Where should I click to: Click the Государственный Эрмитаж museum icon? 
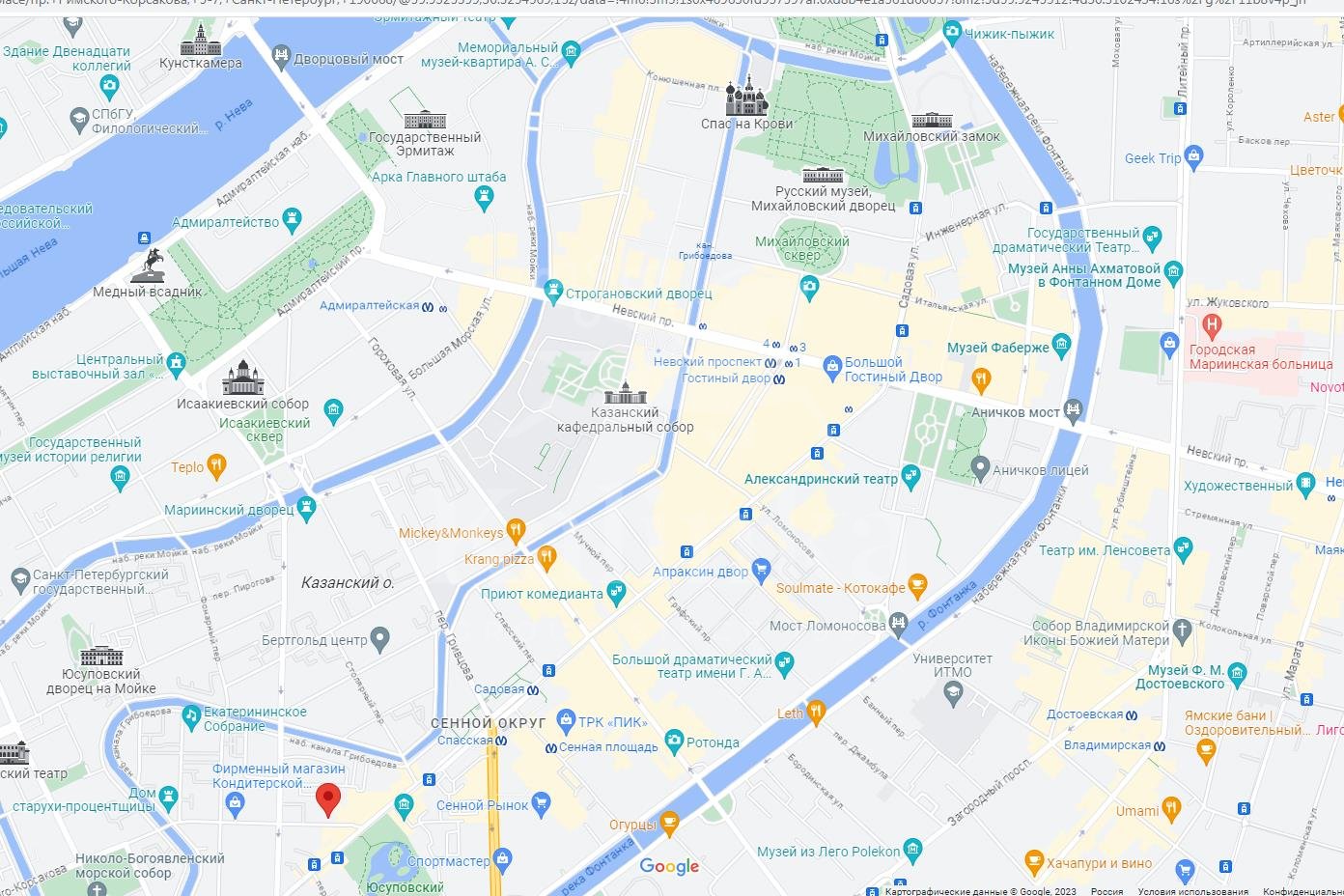(425, 120)
